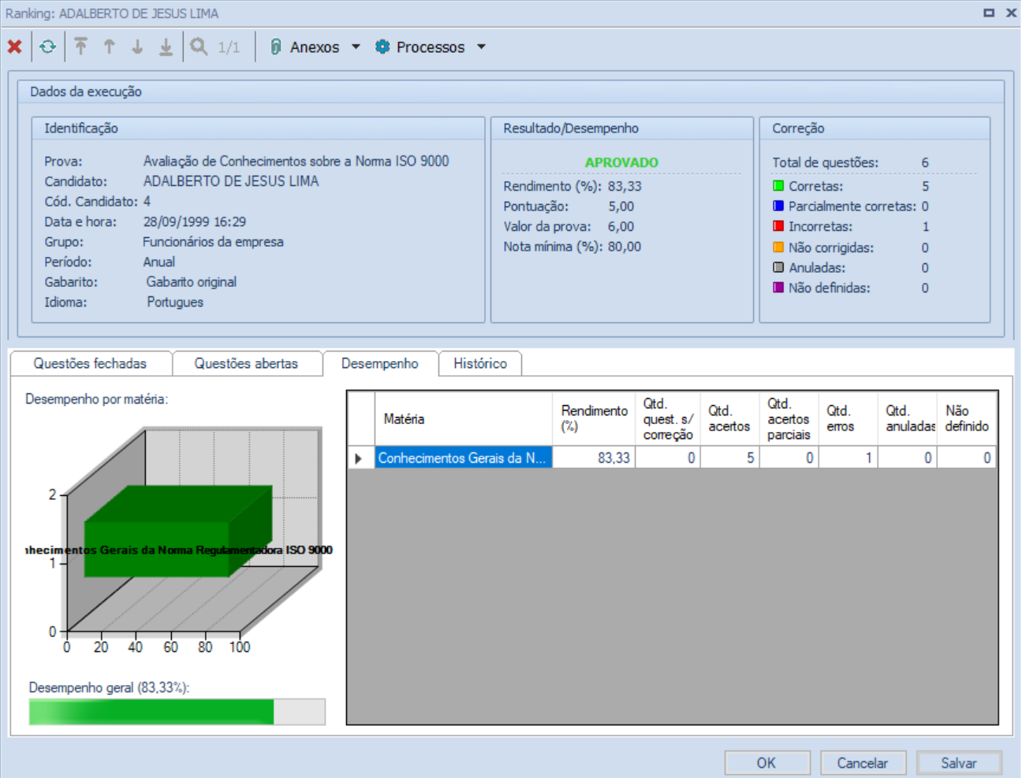Click the Cancelar button
The image size is (1021, 778).
coord(862,763)
